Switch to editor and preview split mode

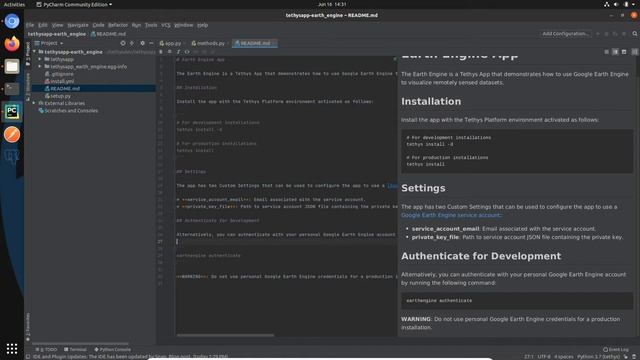click(x=615, y=52)
